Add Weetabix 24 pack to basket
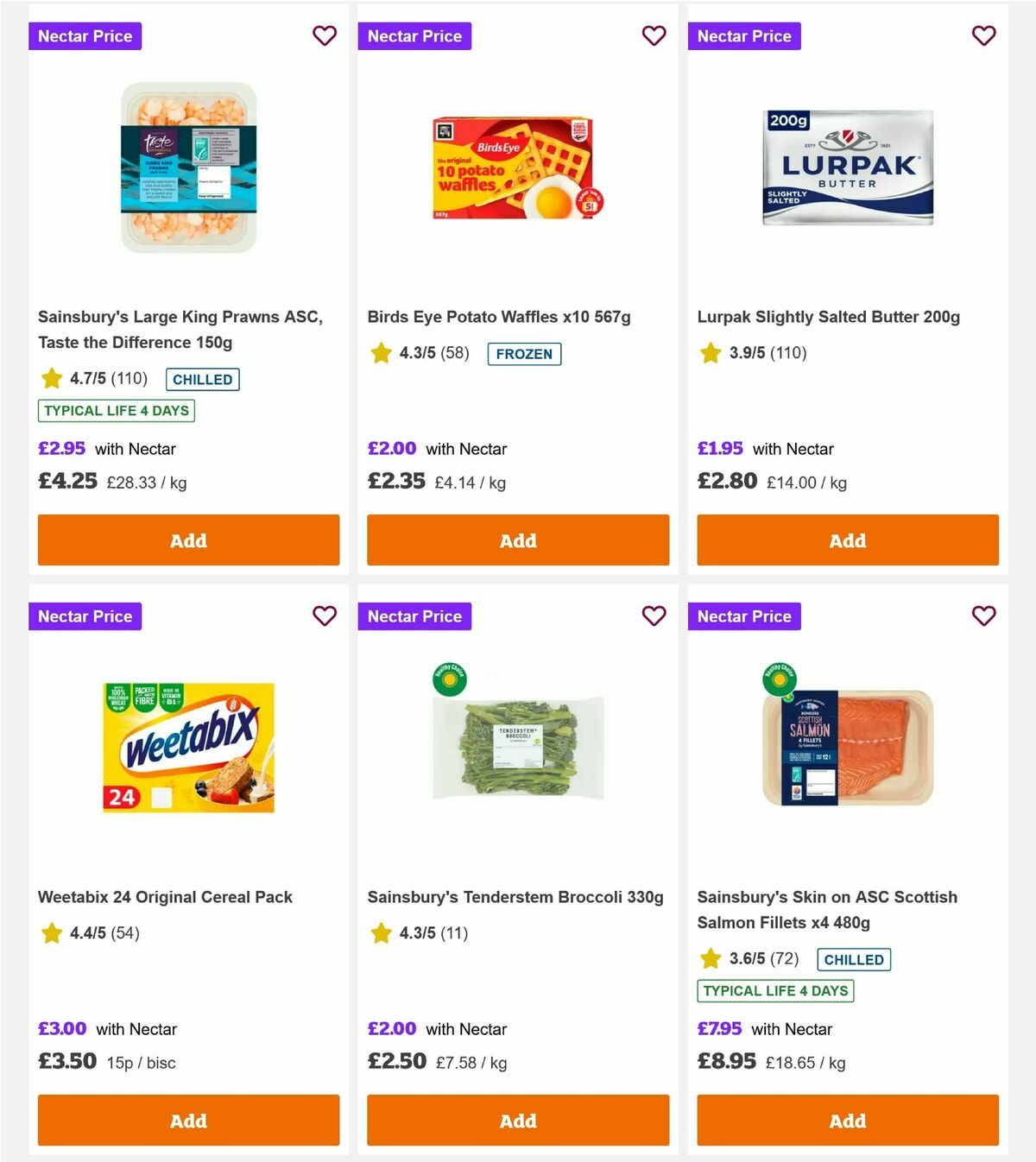1036x1162 pixels. (x=188, y=1120)
